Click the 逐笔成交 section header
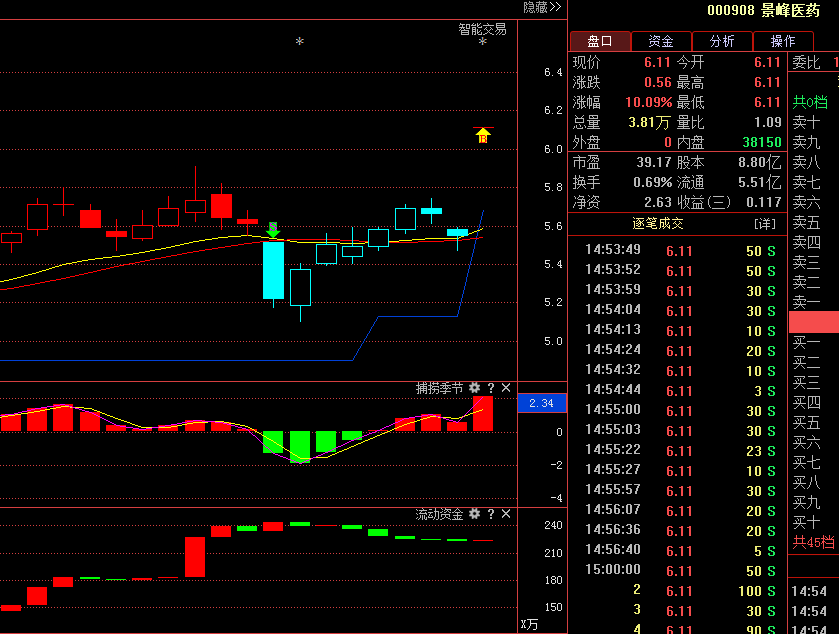Screen dimensions: 839x634 (x=658, y=224)
